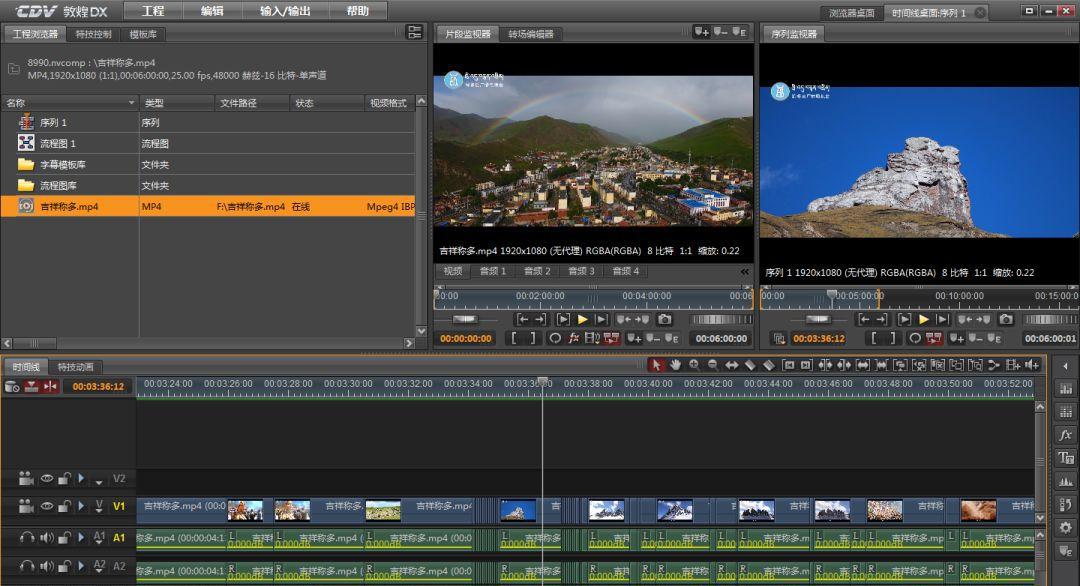This screenshot has height=586, width=1080.
Task: Toggle A1 headphone monitoring
Action: (x=26, y=537)
